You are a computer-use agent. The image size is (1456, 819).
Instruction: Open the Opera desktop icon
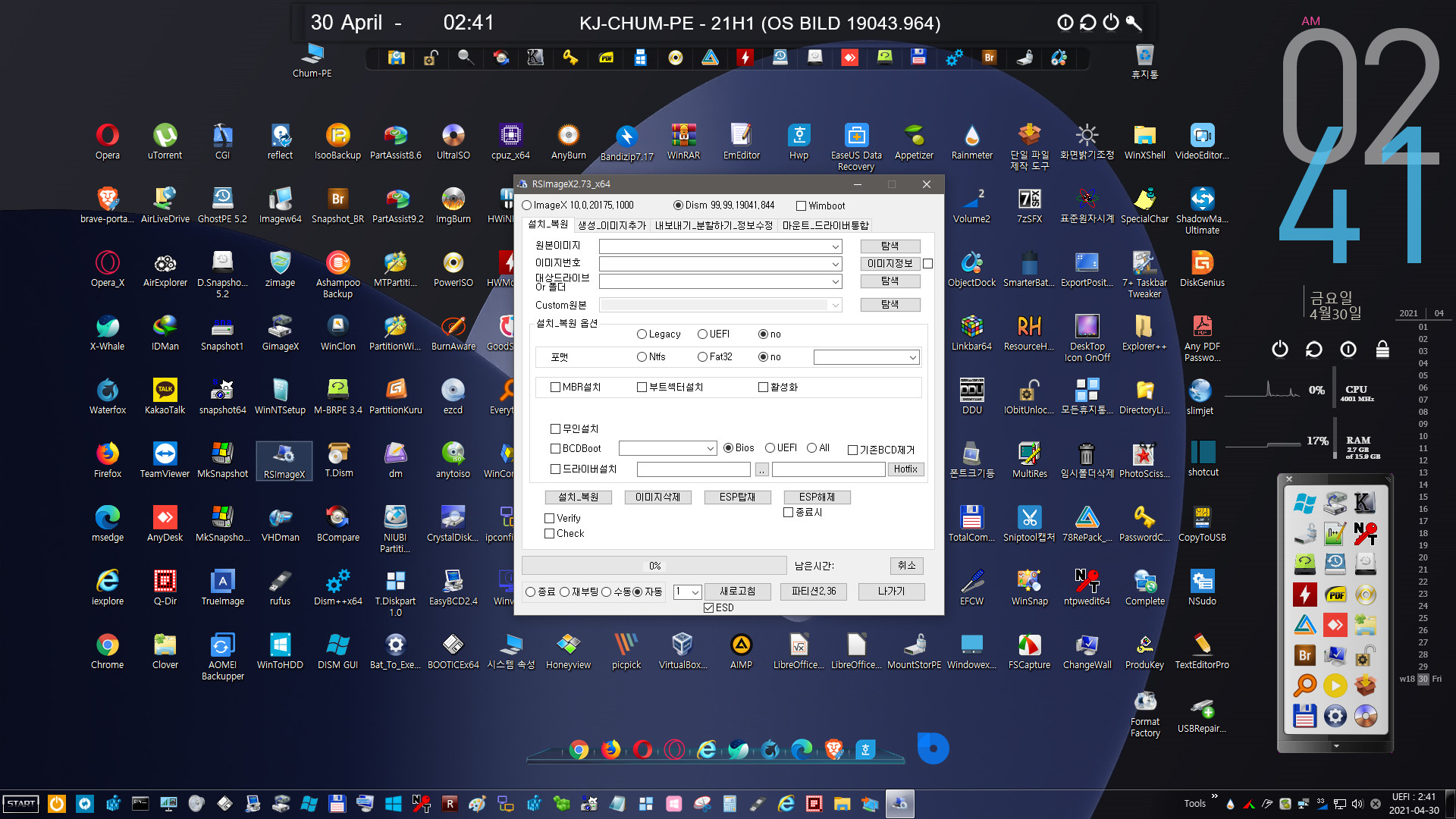[x=107, y=142]
